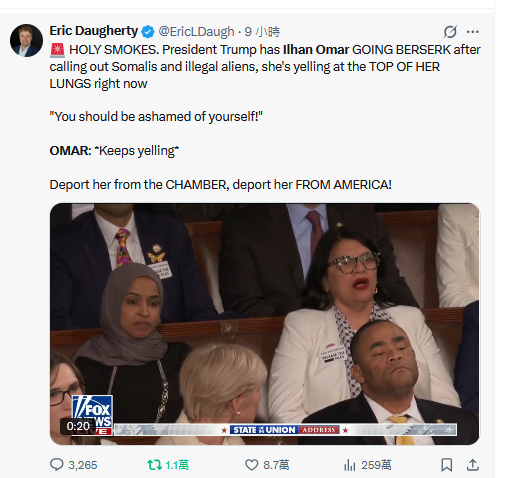Click the 3,265 replies count
This screenshot has height=478, width=520.
(x=83, y=465)
